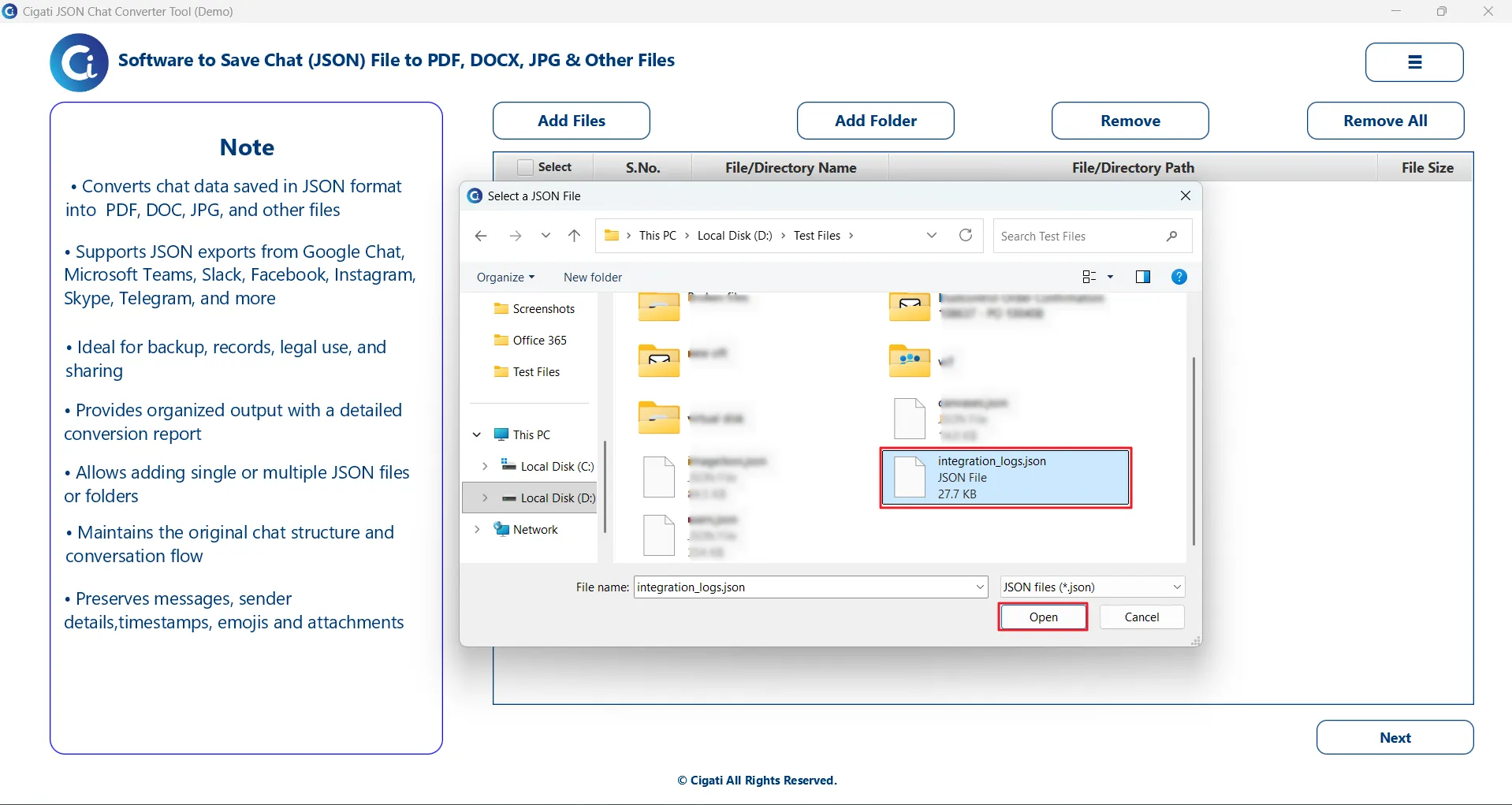Click the Cancel button
Screen dimensions: 1512x805
[x=1141, y=617]
